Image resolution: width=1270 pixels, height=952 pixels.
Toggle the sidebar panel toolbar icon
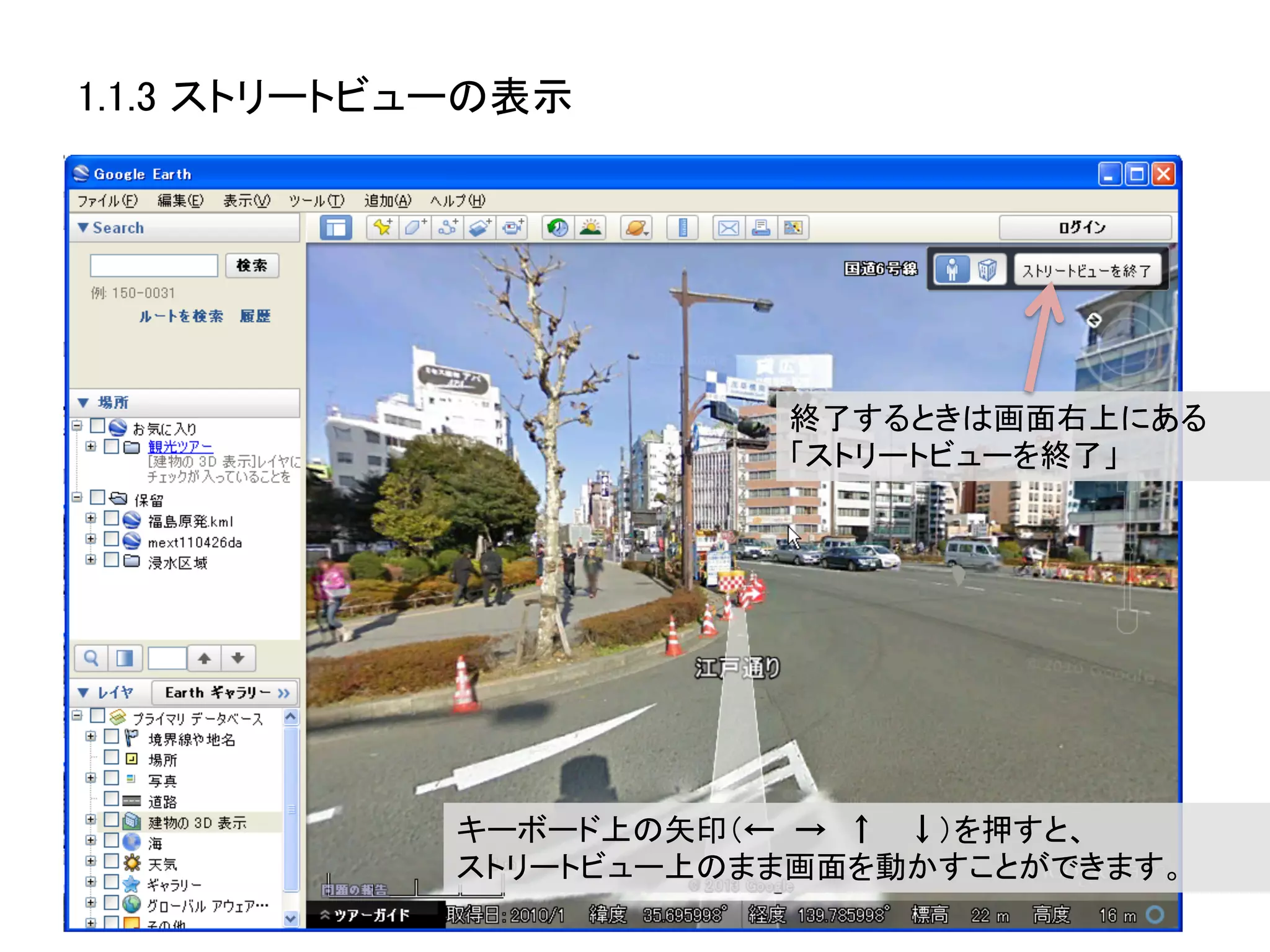coord(335,227)
